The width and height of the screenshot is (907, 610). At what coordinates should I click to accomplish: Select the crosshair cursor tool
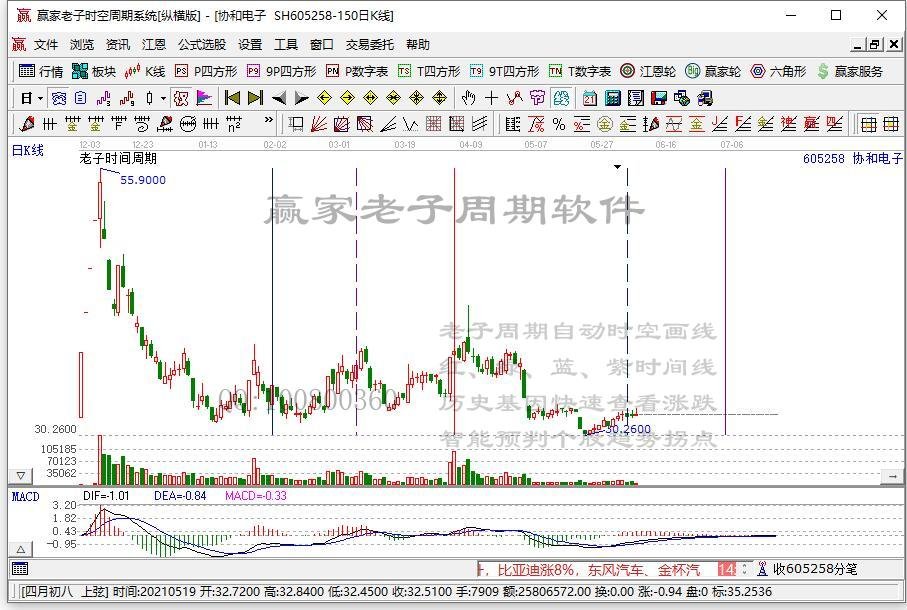click(491, 98)
